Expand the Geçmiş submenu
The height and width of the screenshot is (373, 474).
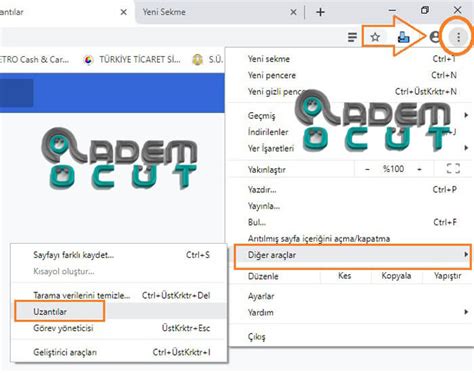click(350, 115)
